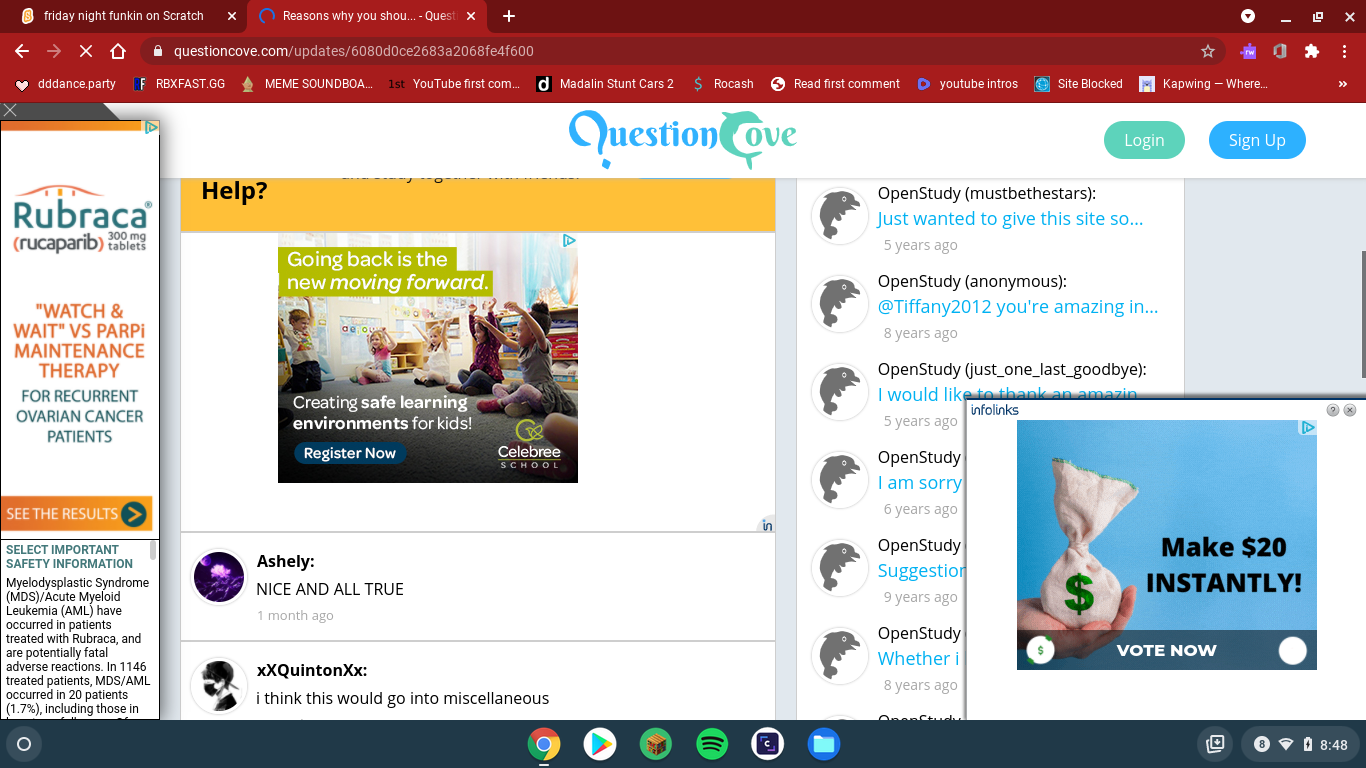Bookmark this page with star icon

tap(1207, 51)
